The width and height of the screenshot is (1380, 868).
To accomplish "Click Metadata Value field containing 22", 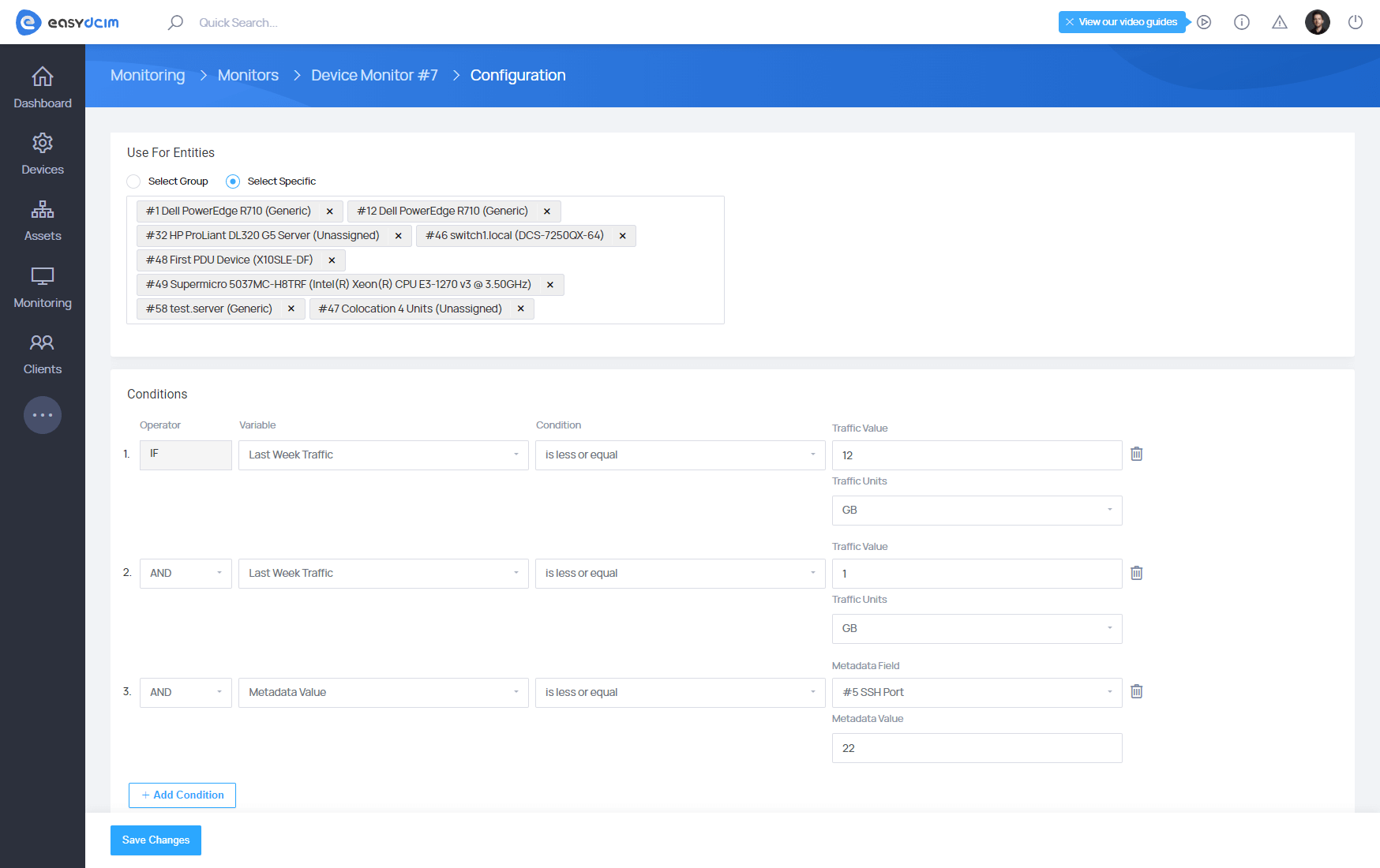I will 977,748.
